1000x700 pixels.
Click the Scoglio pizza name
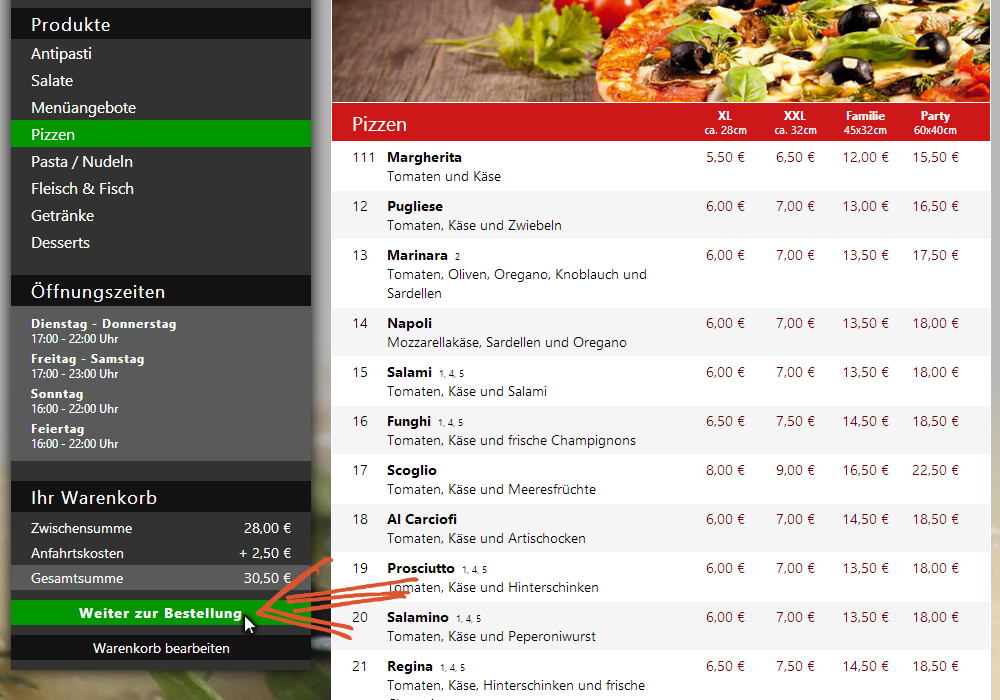point(412,471)
